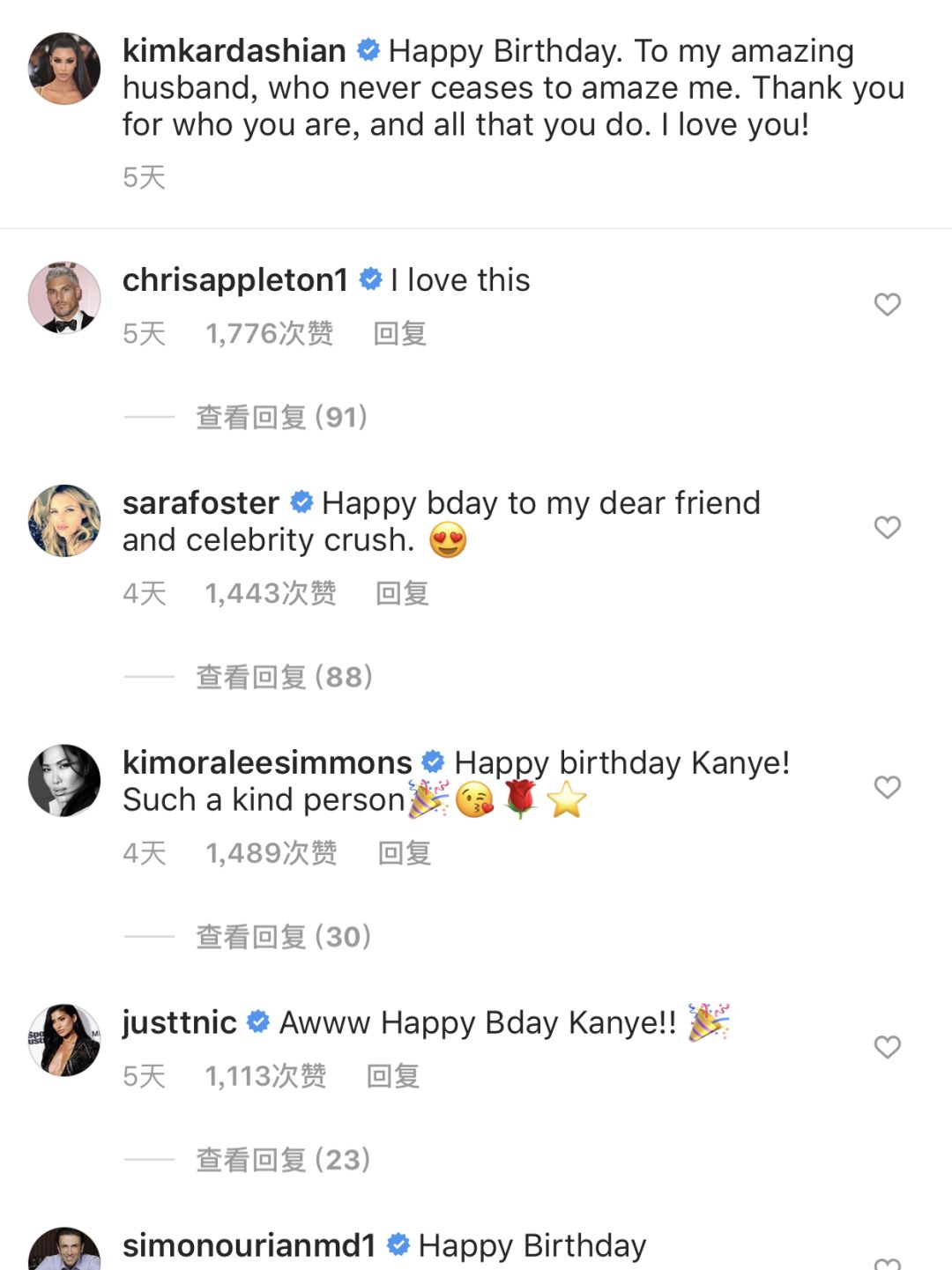Expand the 91 replies under chrisappleton1
The image size is (952, 1270).
[x=281, y=417]
